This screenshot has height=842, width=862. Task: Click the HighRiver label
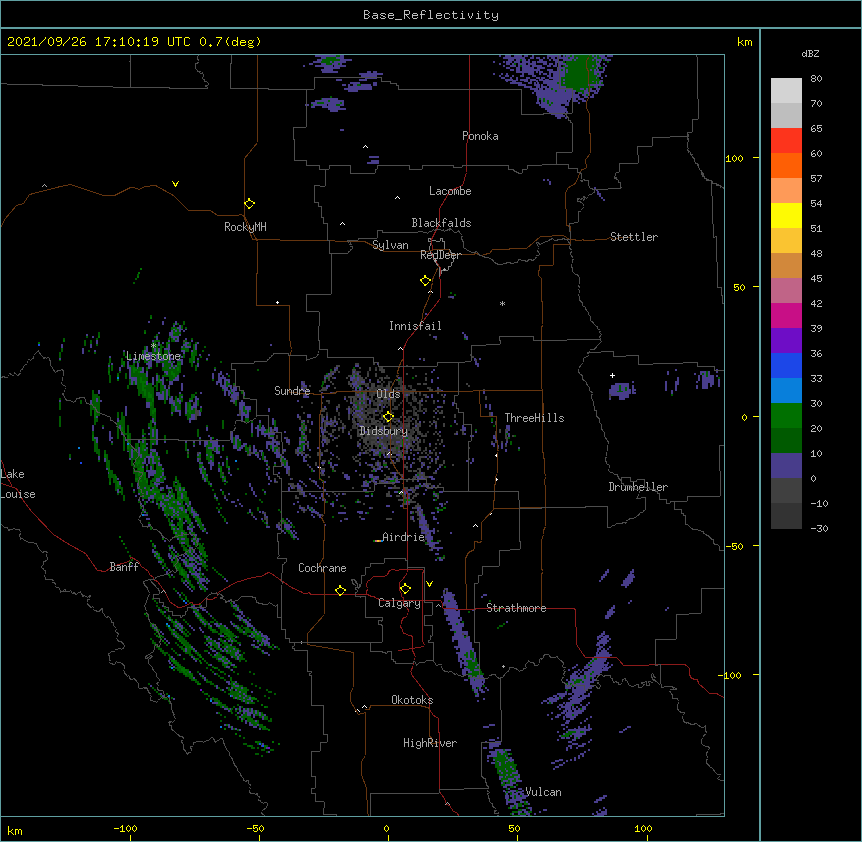(430, 743)
